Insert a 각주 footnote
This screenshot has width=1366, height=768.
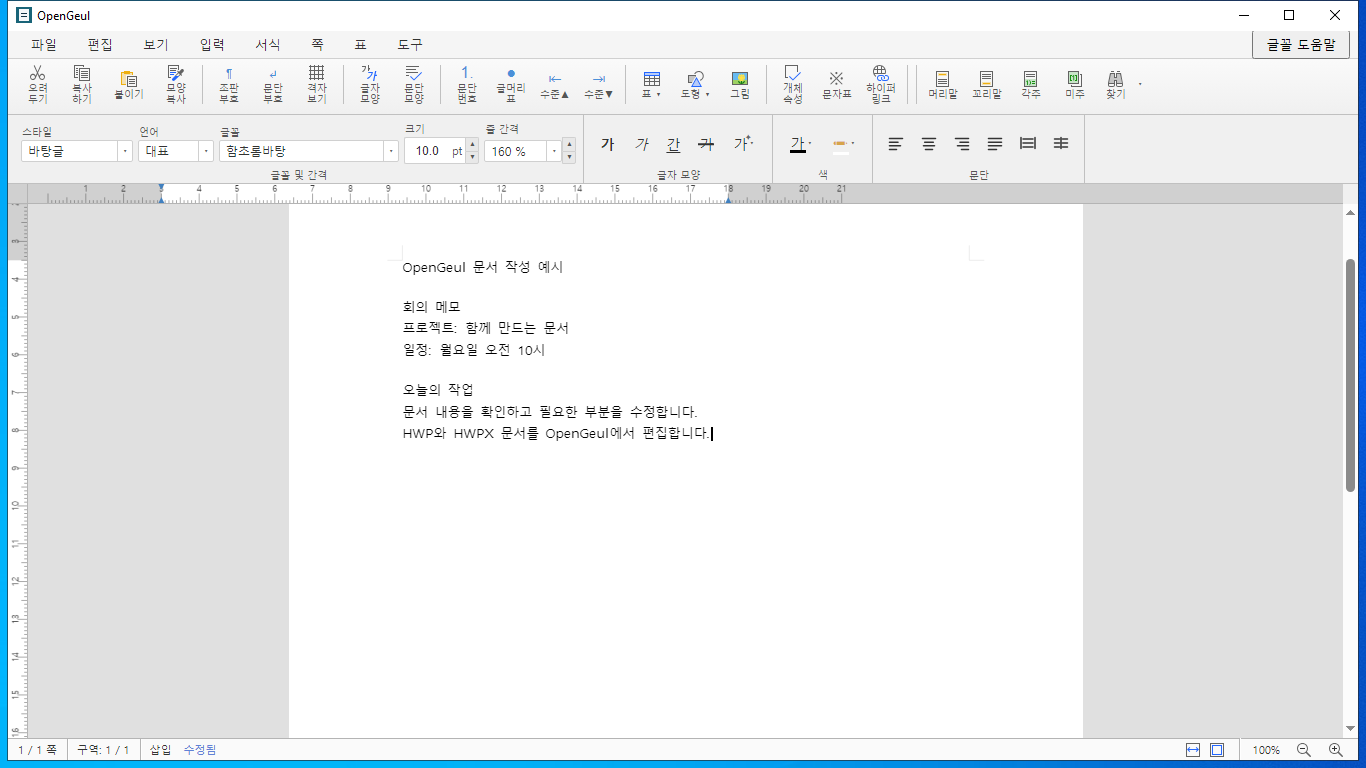coord(1031,84)
